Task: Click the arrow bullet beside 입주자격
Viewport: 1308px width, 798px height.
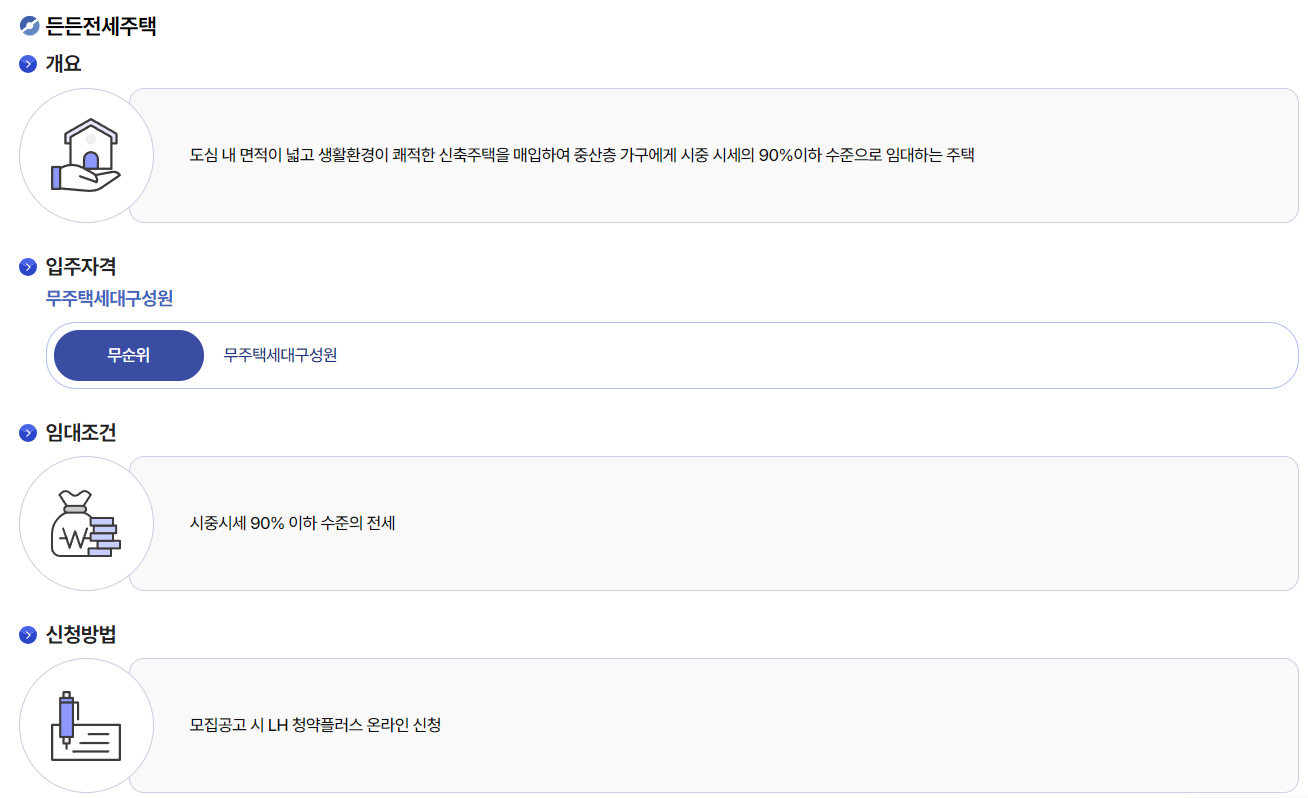Action: pyautogui.click(x=28, y=268)
